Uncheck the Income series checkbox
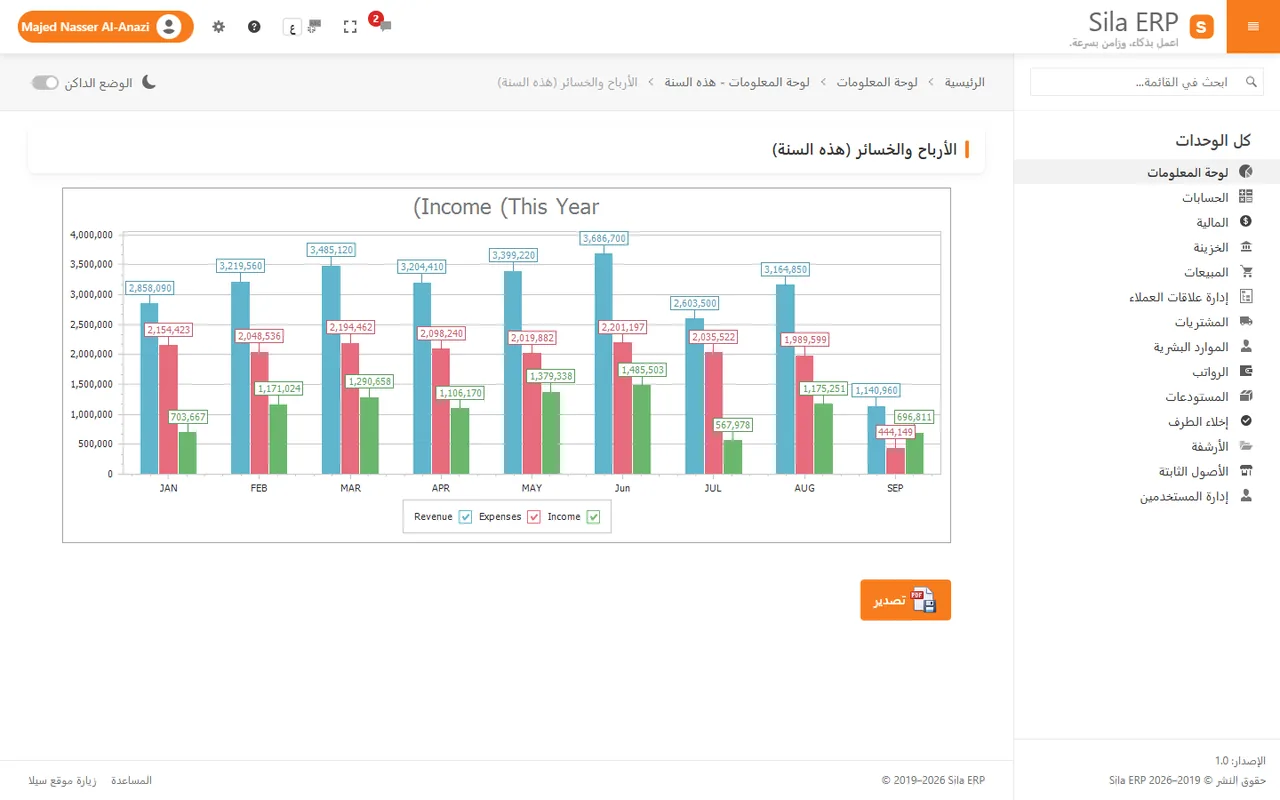This screenshot has width=1280, height=800. click(594, 517)
